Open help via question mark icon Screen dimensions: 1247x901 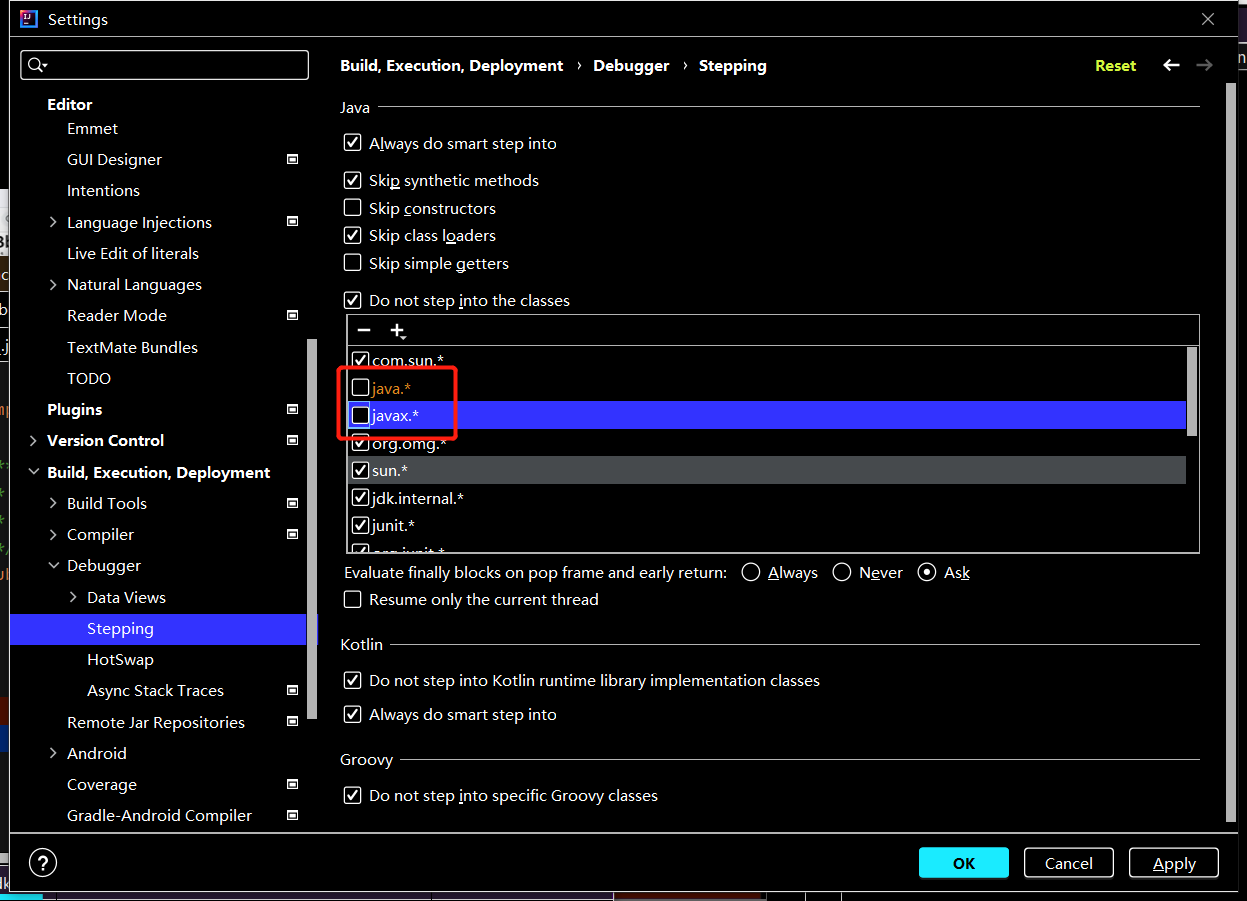point(42,862)
